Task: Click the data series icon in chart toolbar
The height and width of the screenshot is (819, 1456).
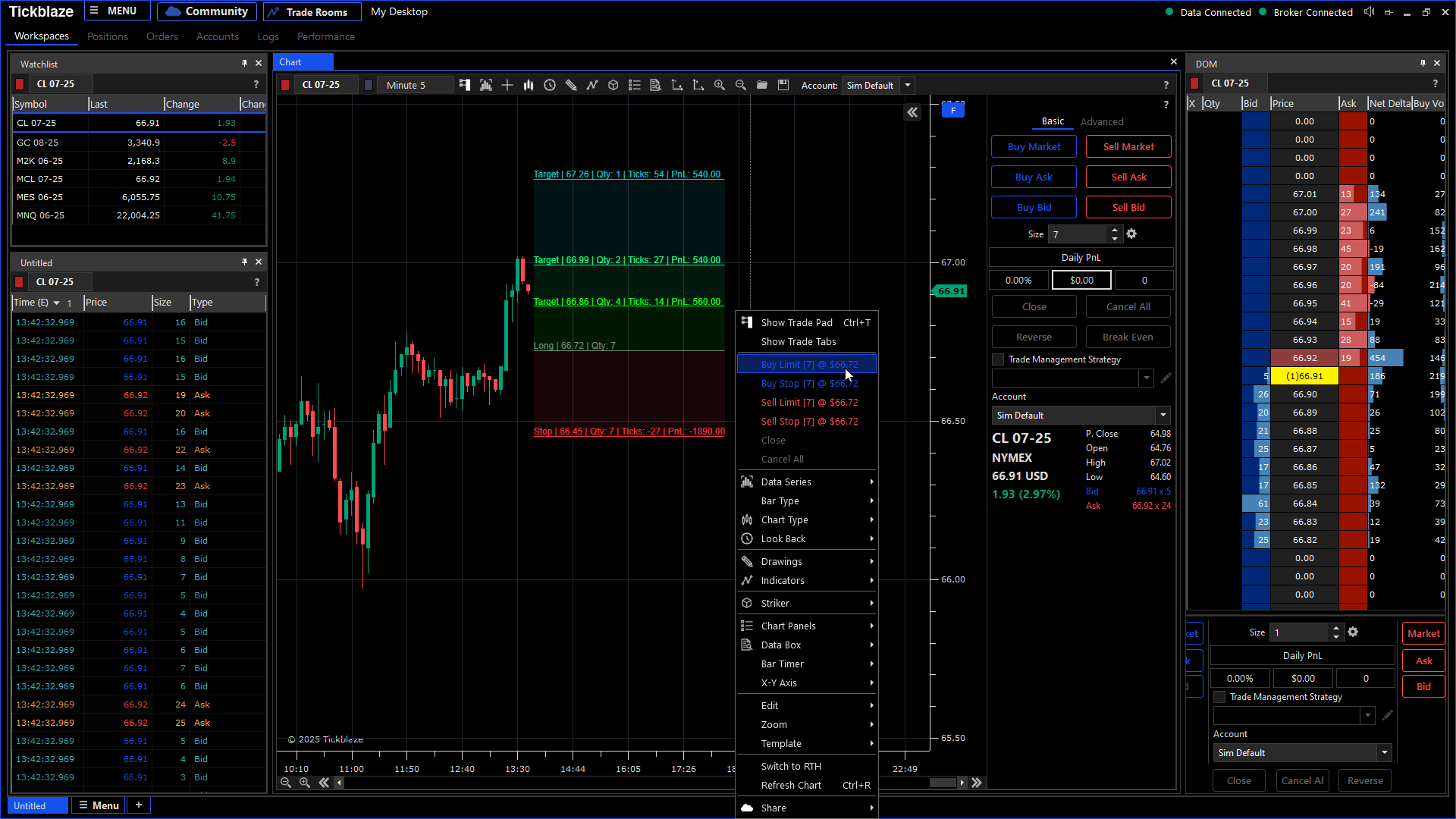Action: point(486,85)
